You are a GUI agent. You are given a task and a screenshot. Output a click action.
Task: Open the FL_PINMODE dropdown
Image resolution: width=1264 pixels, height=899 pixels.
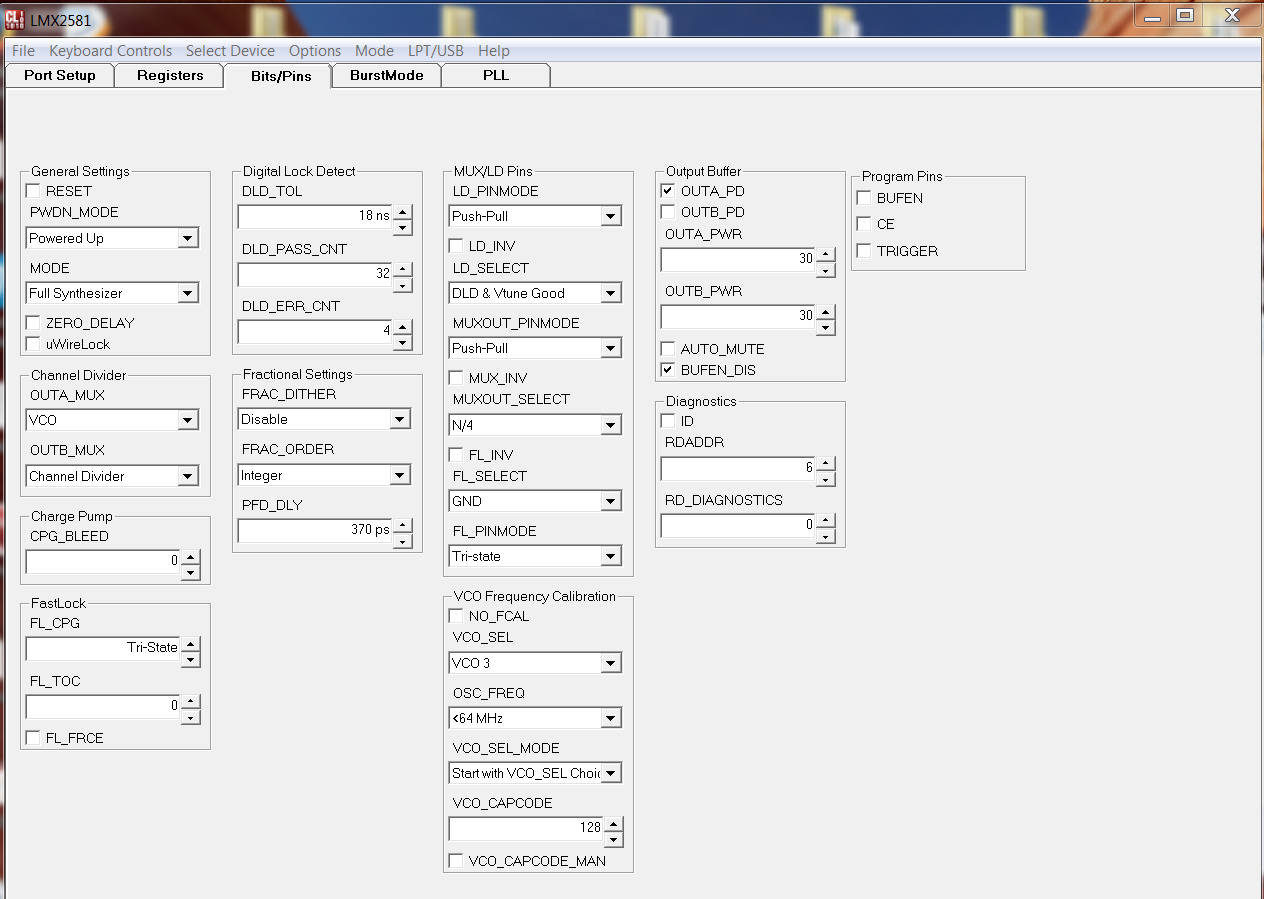(x=611, y=556)
